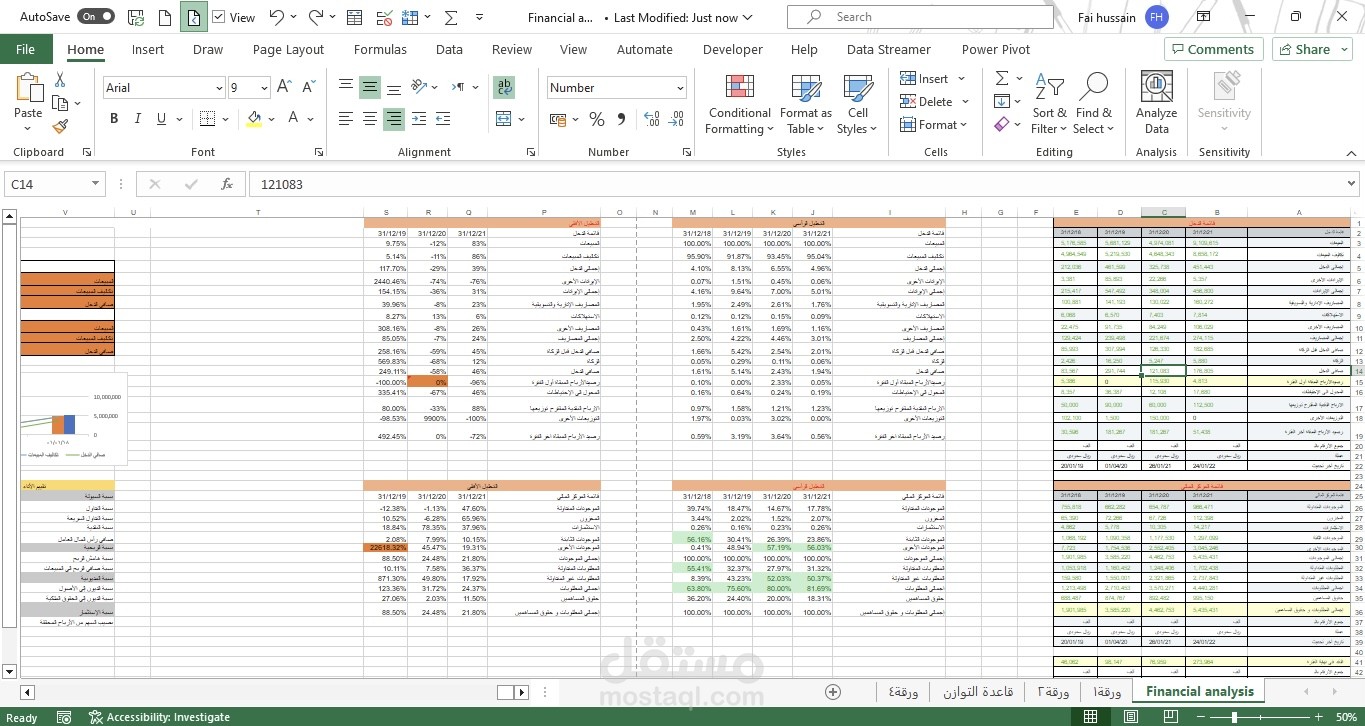This screenshot has width=1365, height=726.
Task: Click the Comments button
Action: click(x=1212, y=49)
